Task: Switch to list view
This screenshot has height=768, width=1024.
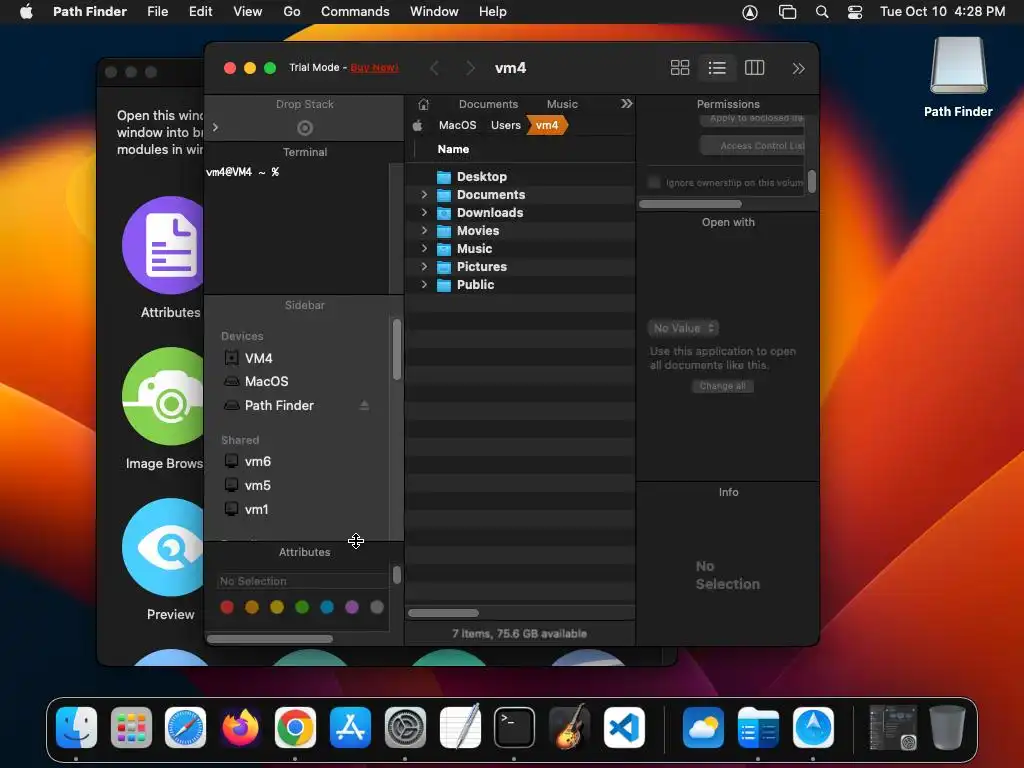Action: coord(717,68)
